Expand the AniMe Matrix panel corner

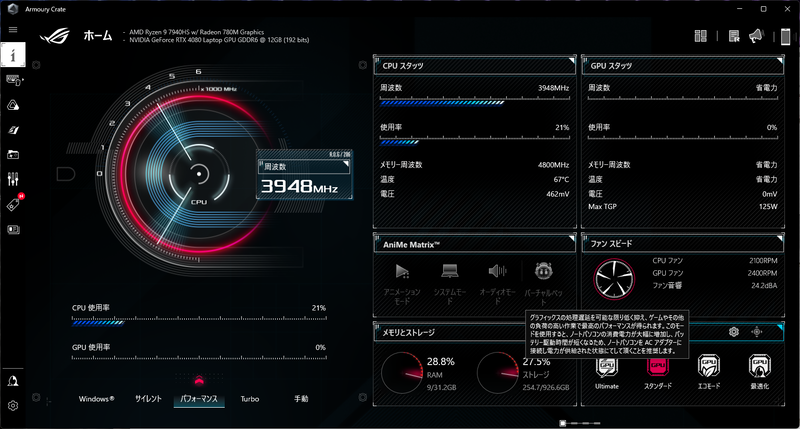tap(571, 239)
